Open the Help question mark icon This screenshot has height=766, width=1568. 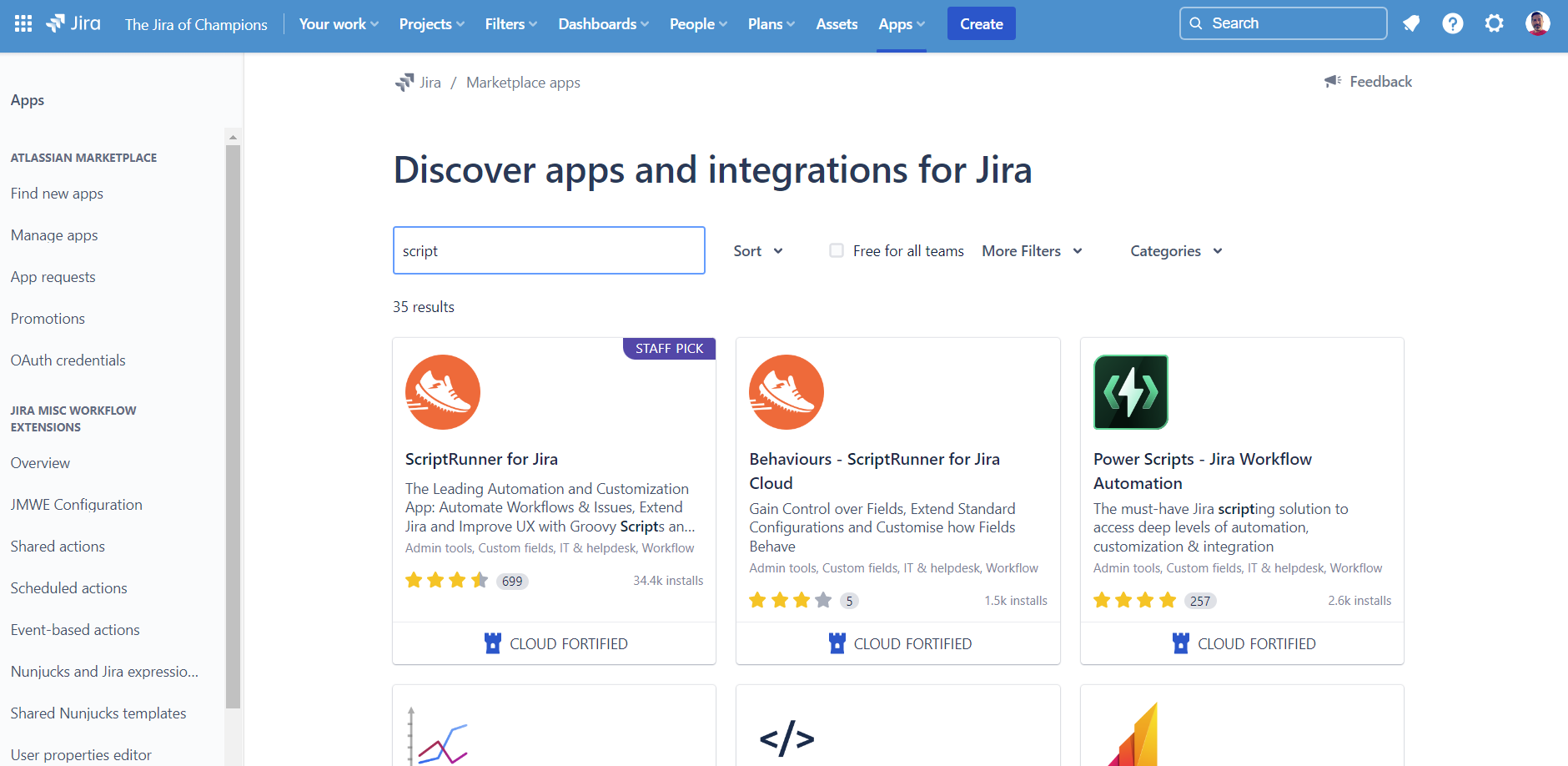point(1453,23)
